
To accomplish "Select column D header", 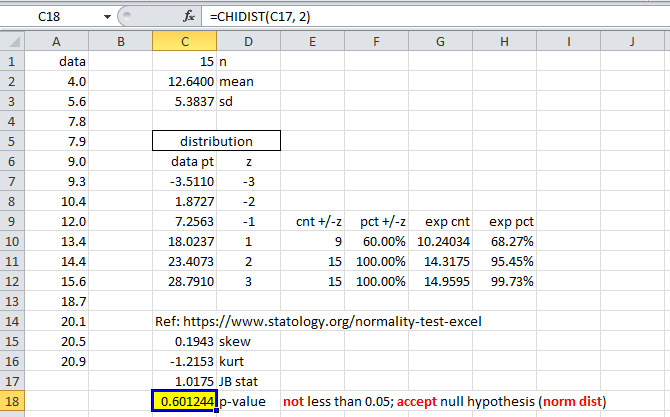I will 249,41.
